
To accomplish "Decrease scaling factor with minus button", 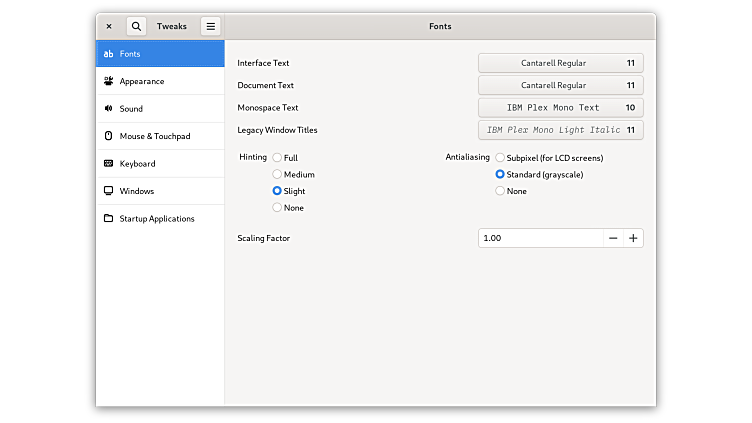I will point(612,238).
